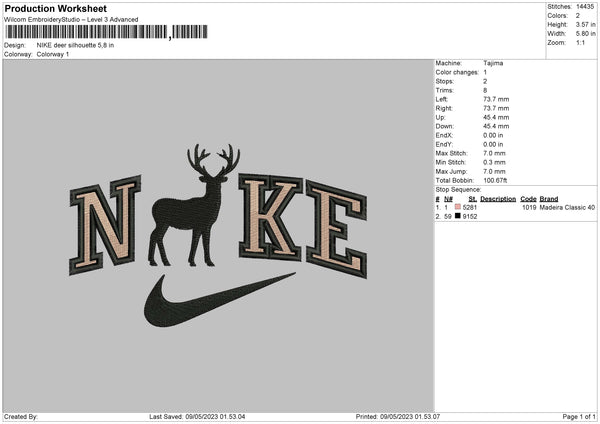Click the Left value '73.7 mm'
The width and height of the screenshot is (600, 424).
[496, 99]
